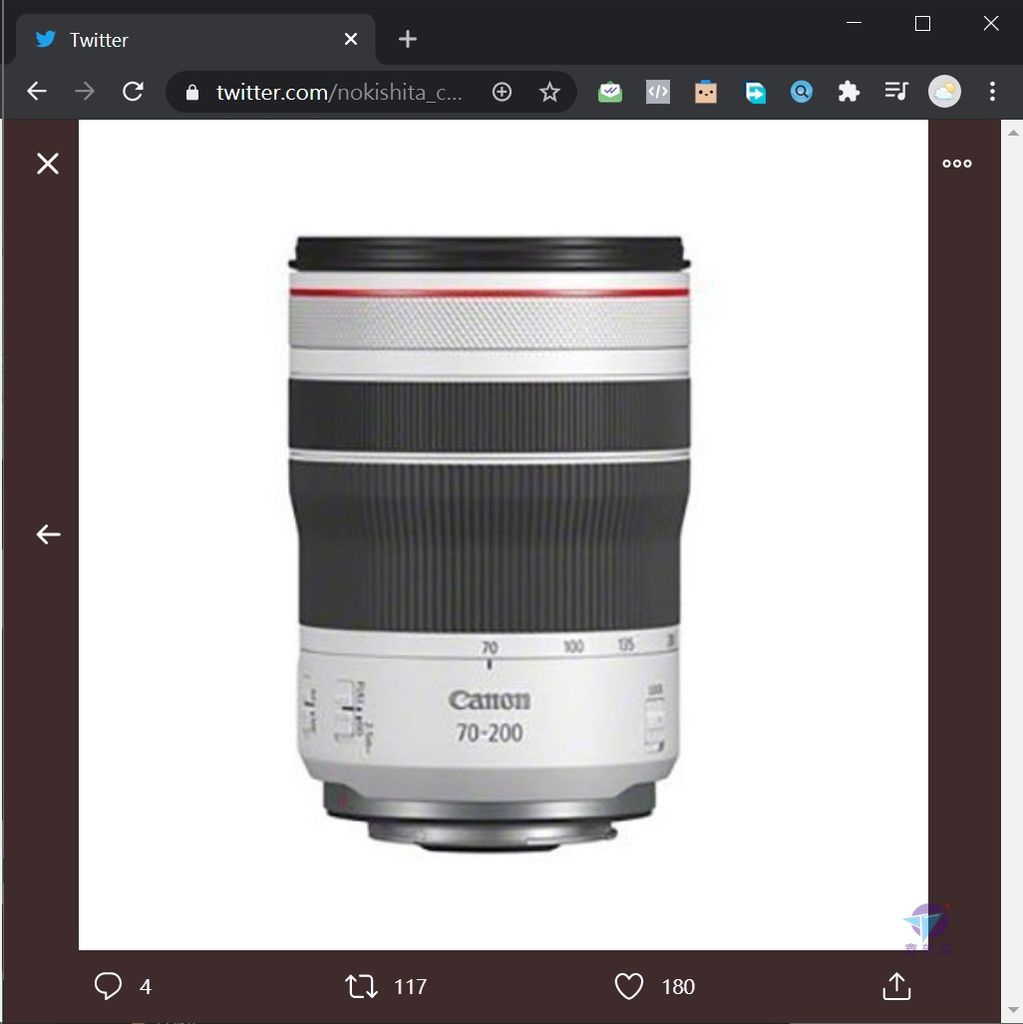Maximize the browser window

pyautogui.click(x=922, y=24)
